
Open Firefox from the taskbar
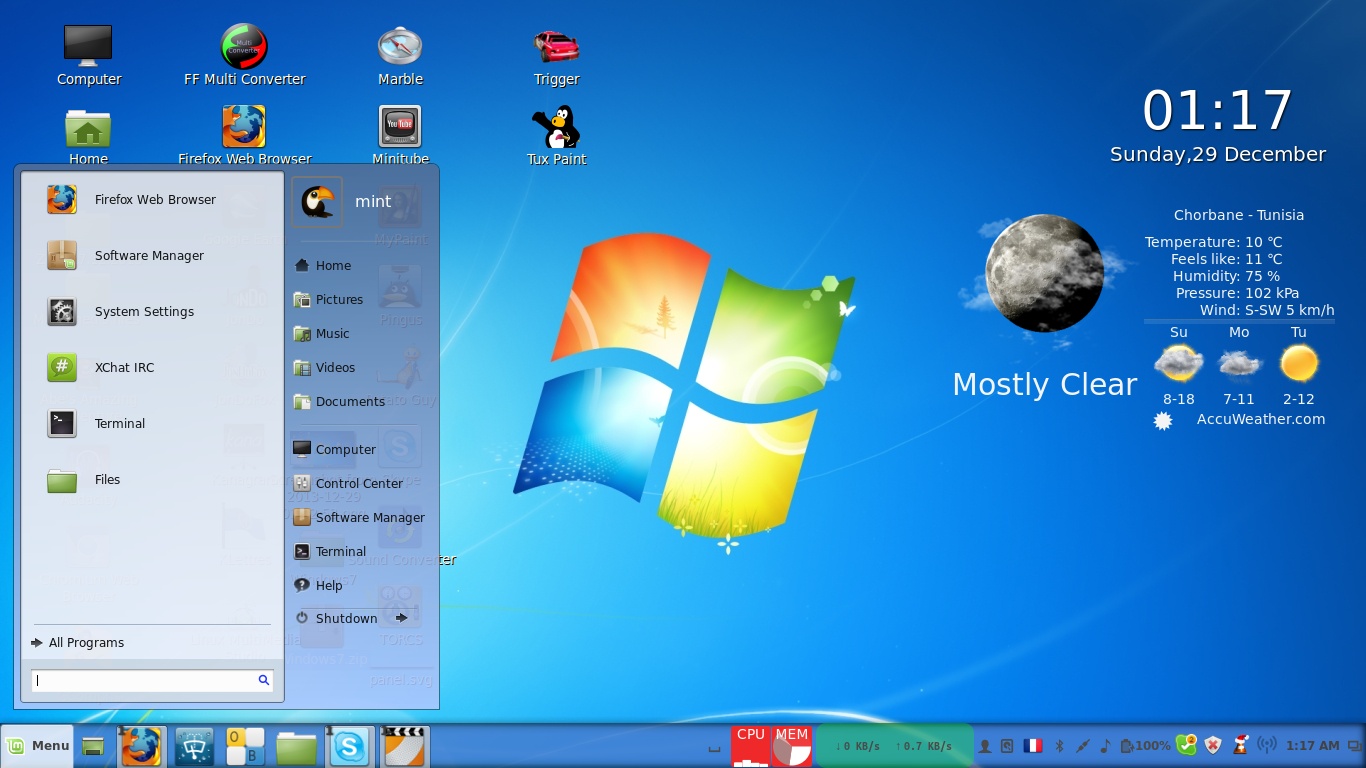[x=141, y=746]
